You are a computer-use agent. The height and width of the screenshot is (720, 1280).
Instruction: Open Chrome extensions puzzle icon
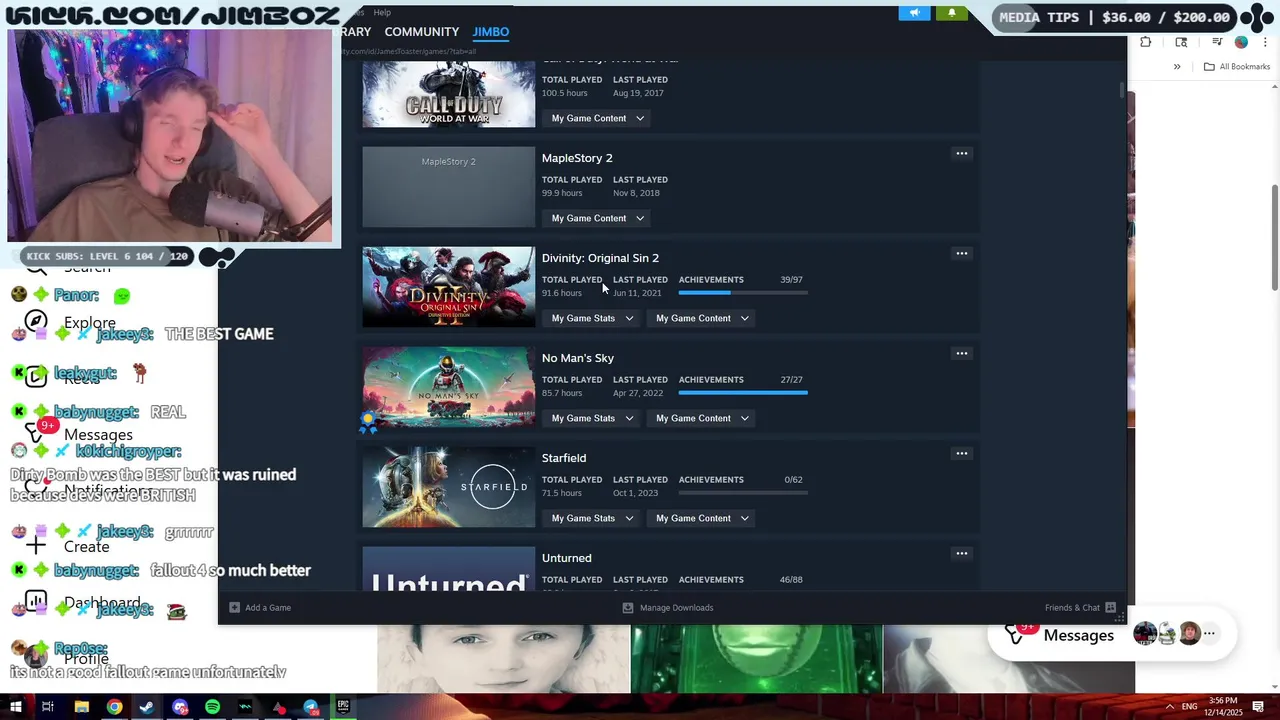(x=1146, y=42)
